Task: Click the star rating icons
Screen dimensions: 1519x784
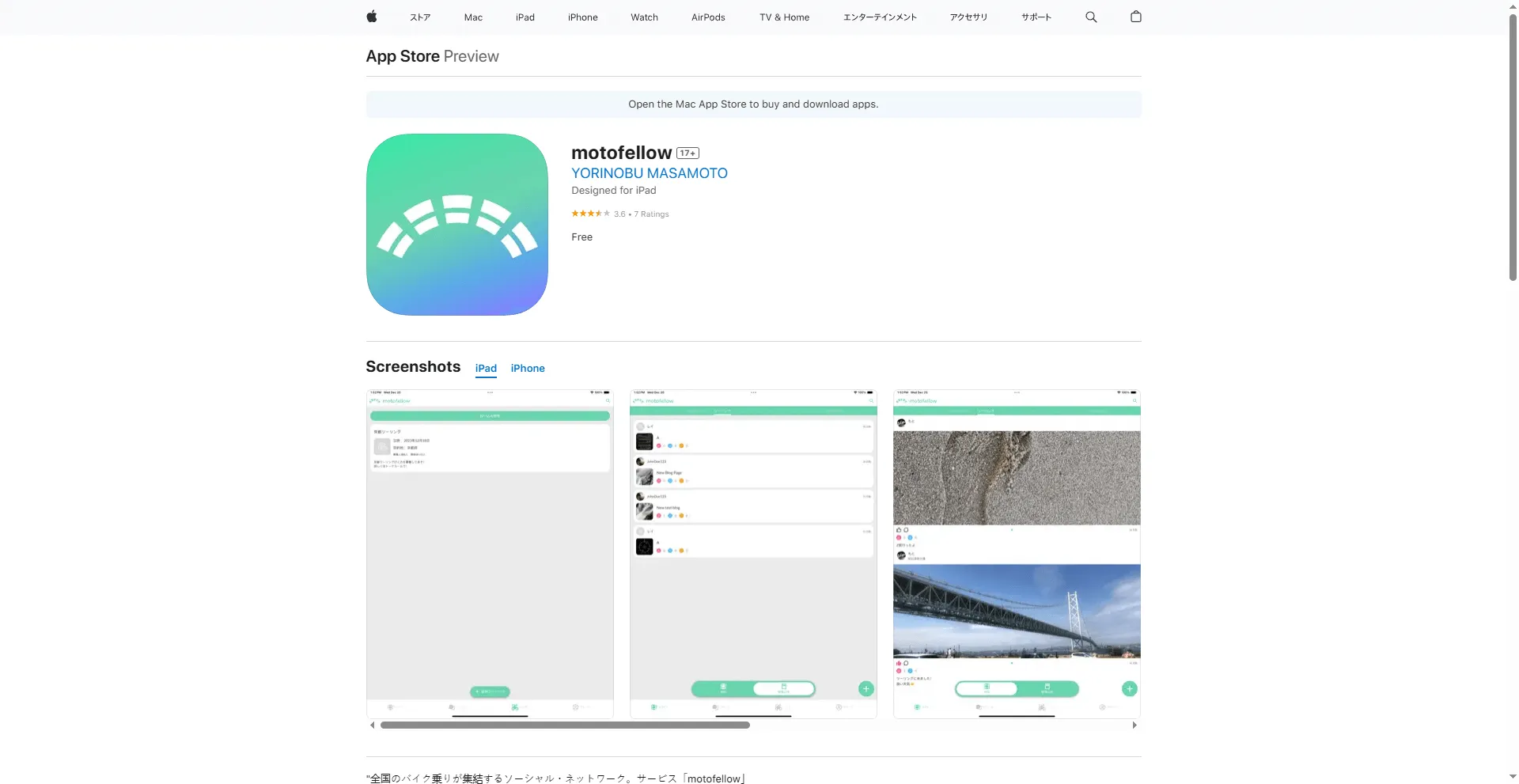Action: pyautogui.click(x=590, y=214)
